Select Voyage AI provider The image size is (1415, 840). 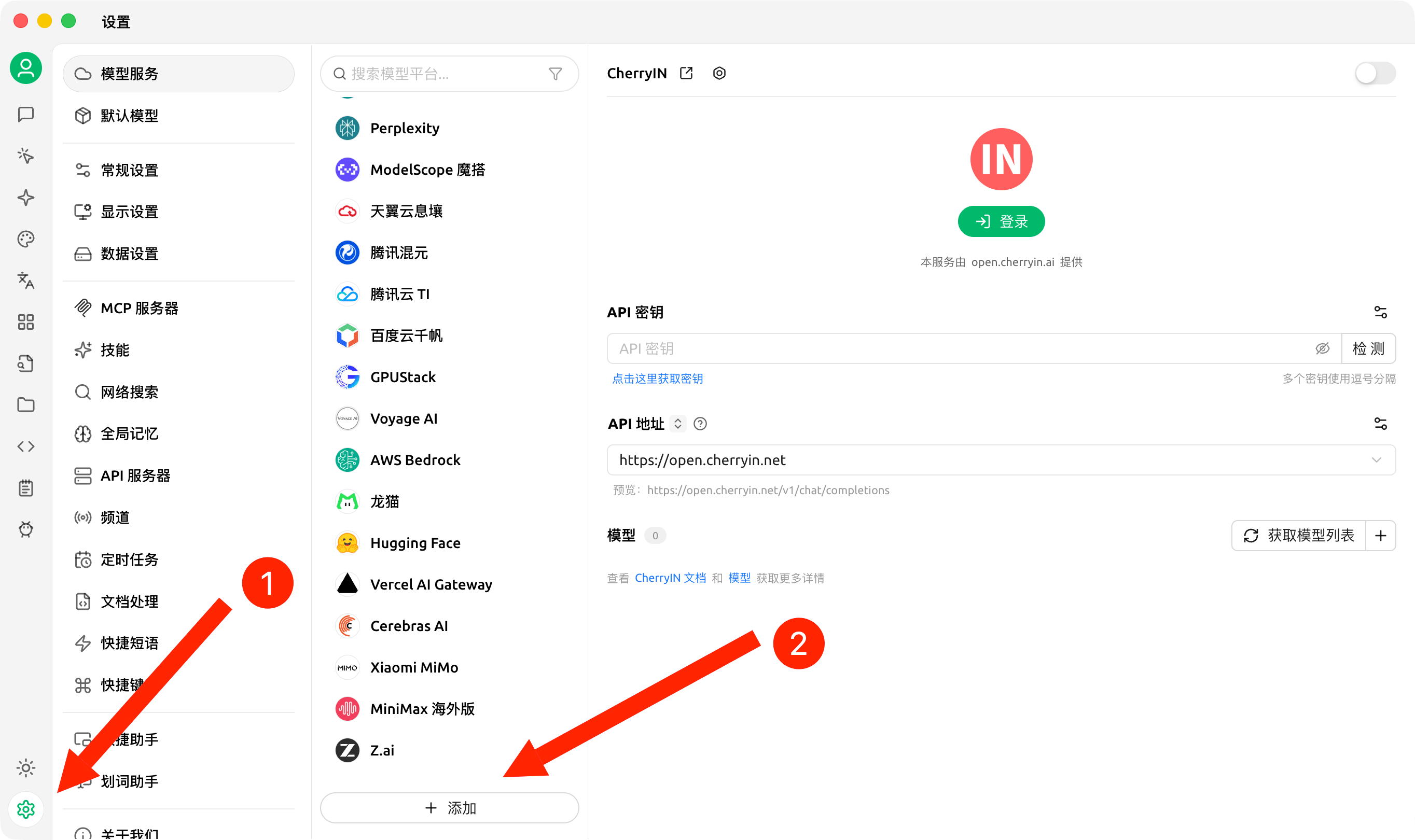click(450, 419)
